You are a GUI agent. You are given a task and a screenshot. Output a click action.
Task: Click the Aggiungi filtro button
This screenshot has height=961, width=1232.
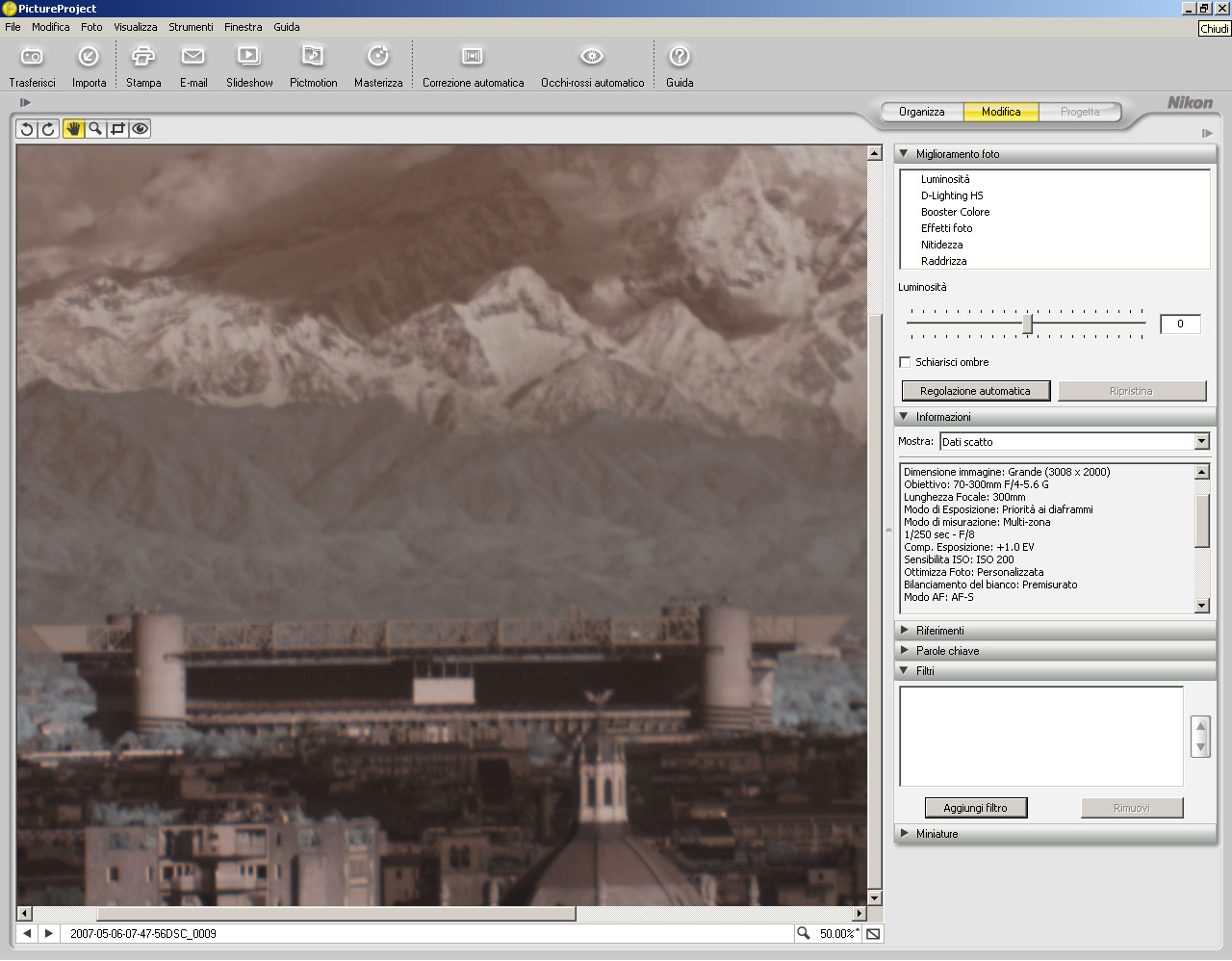[975, 808]
